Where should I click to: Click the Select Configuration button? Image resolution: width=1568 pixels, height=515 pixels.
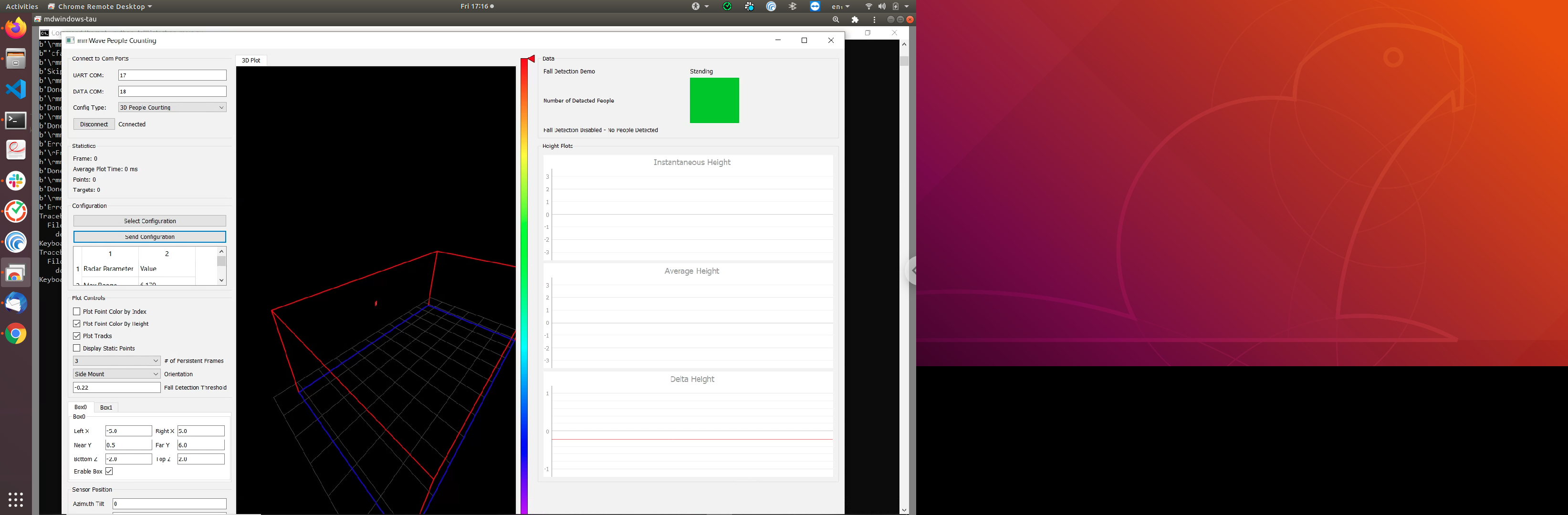click(x=150, y=221)
